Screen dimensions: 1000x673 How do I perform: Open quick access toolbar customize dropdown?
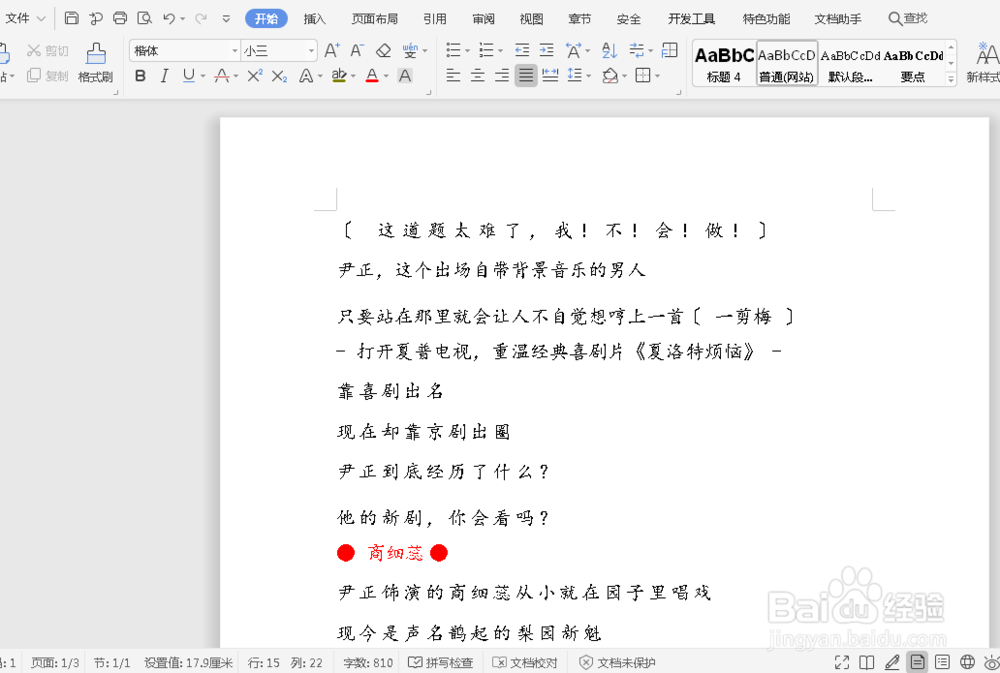[226, 18]
